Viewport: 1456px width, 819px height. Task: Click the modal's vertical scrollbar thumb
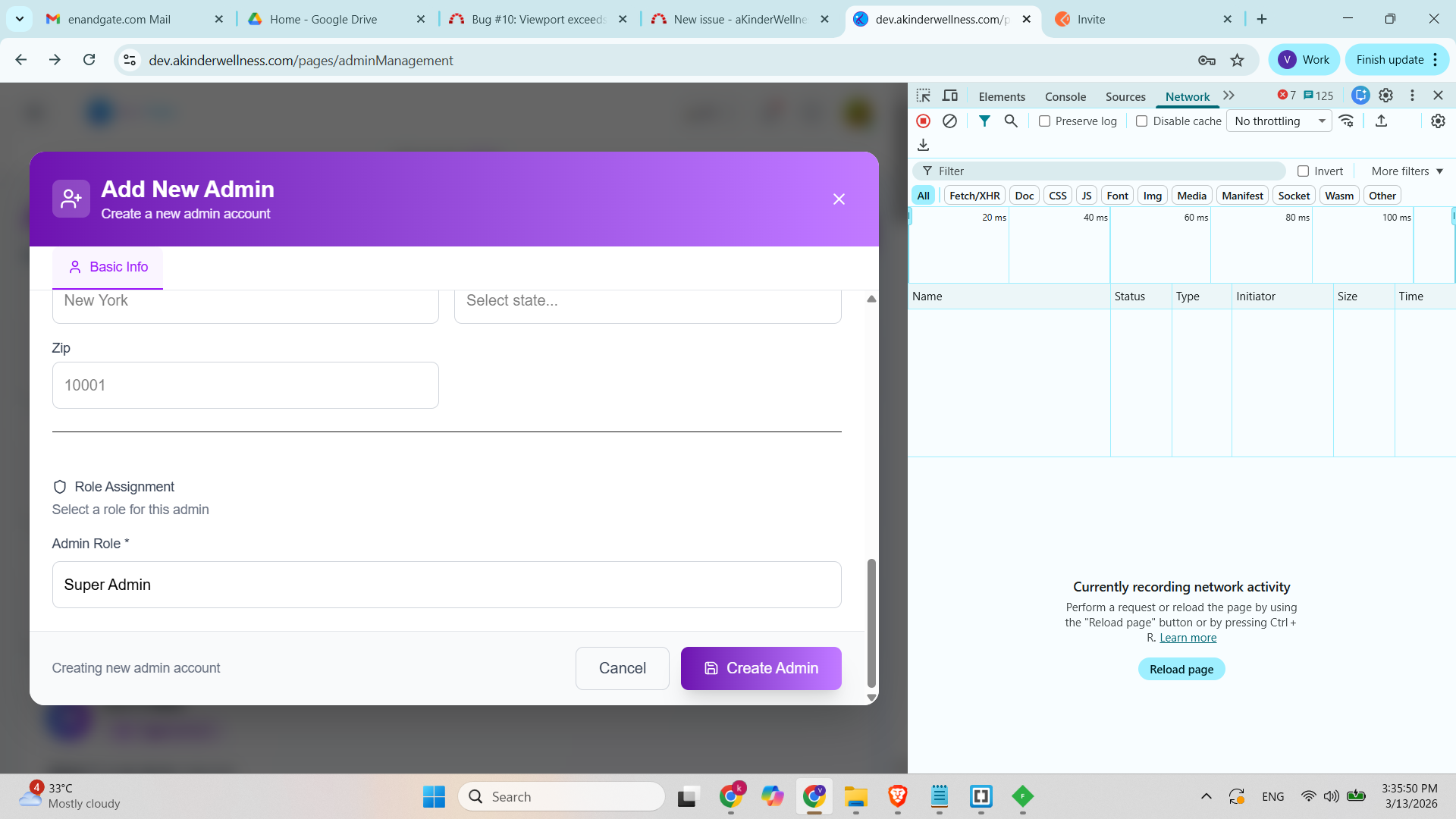tap(871, 622)
